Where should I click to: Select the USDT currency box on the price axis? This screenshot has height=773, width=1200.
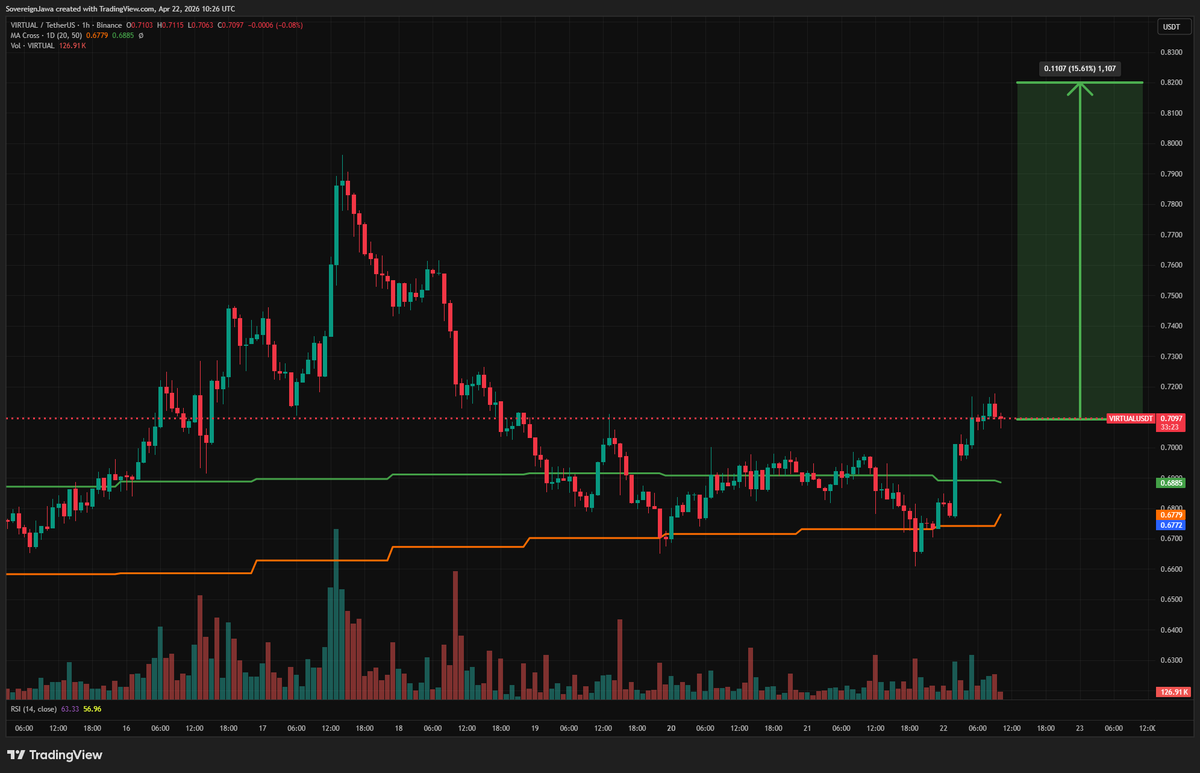(x=1170, y=26)
